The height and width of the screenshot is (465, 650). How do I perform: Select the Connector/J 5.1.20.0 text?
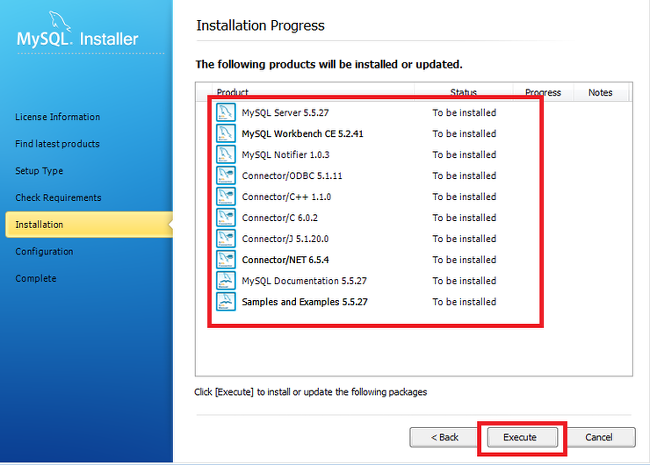285,239
